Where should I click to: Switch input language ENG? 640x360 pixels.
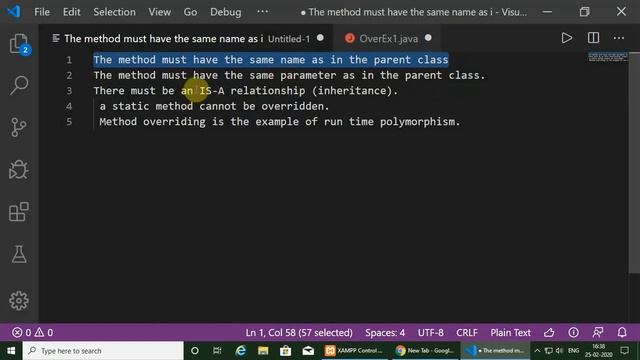tap(573, 351)
